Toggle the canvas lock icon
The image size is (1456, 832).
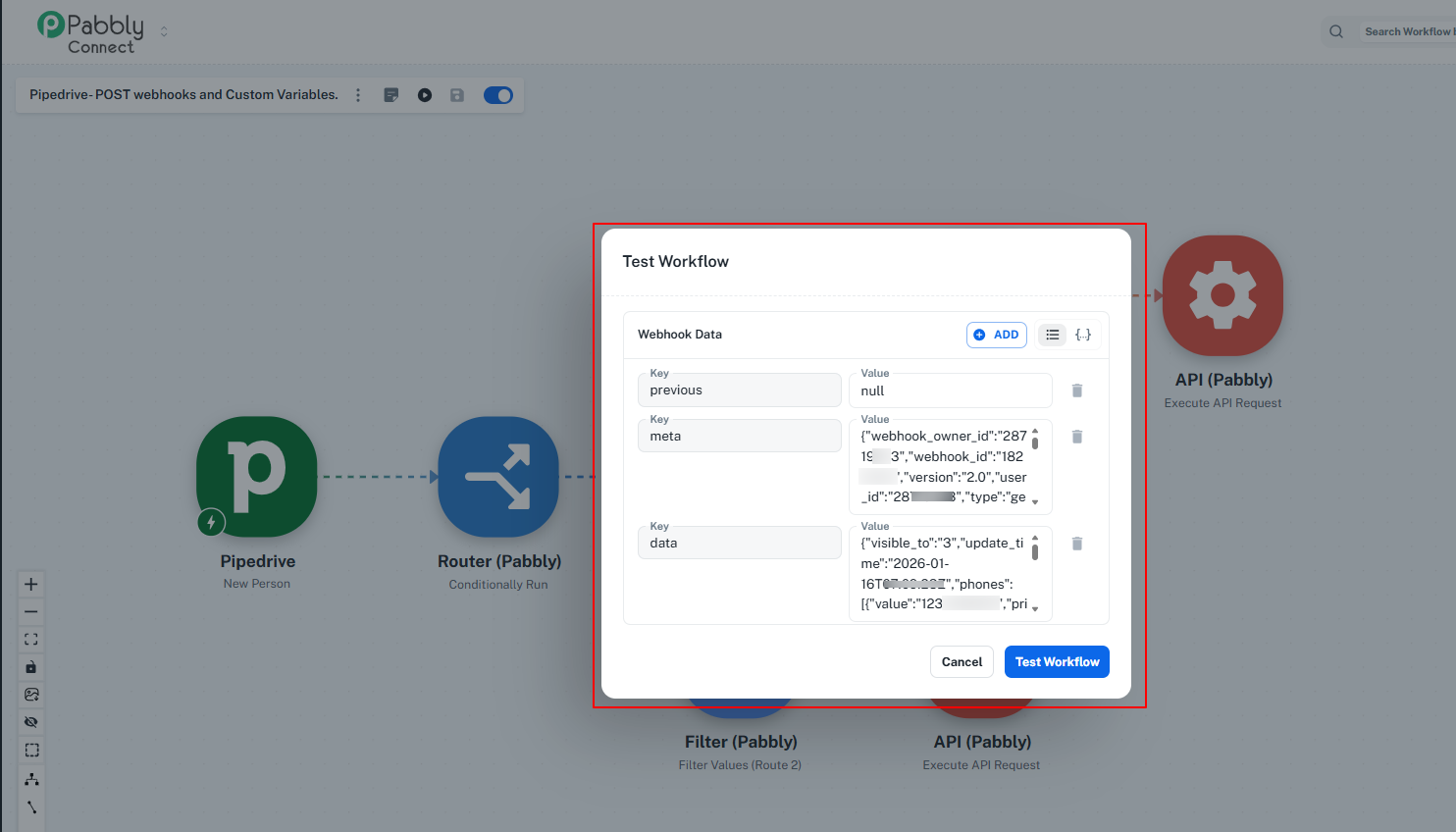[x=31, y=667]
